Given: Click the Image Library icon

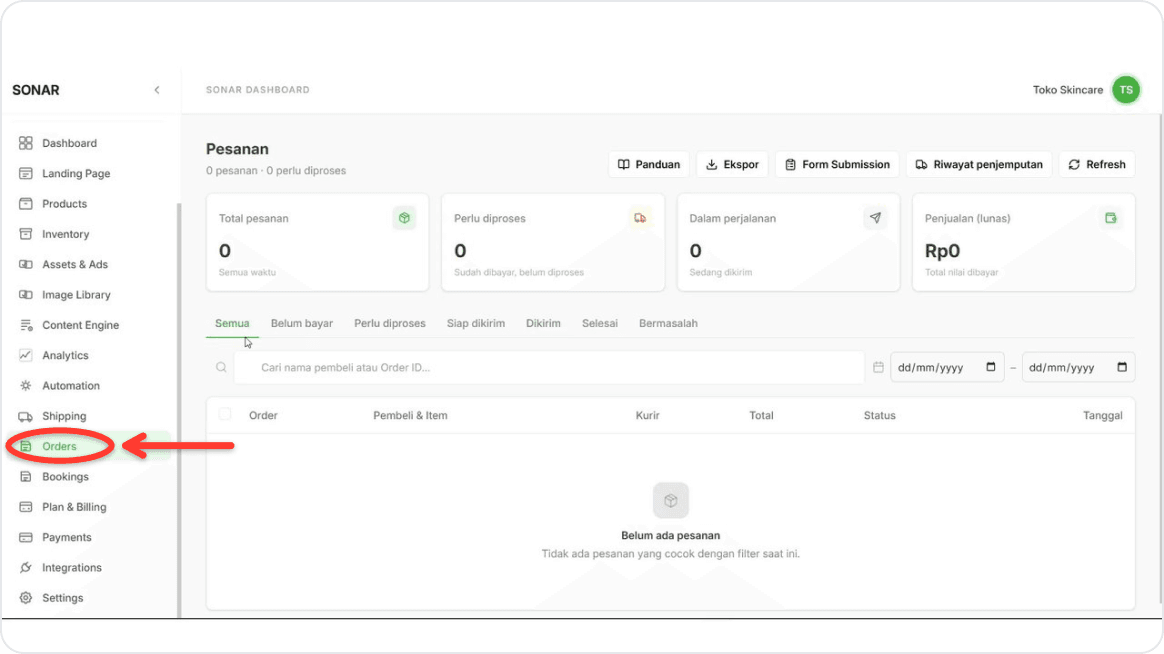Looking at the screenshot, I should click(x=26, y=295).
